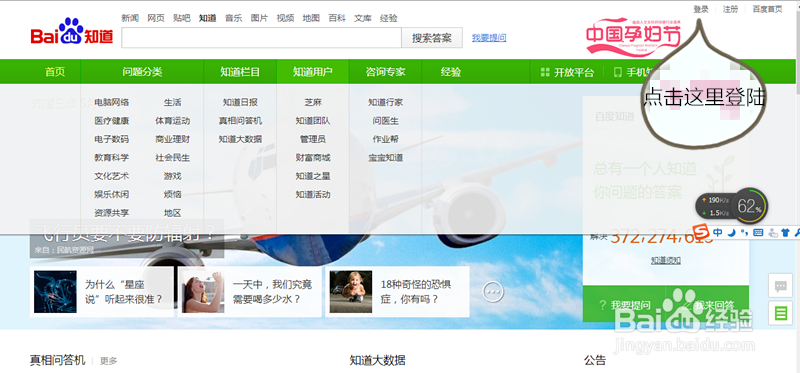This screenshot has width=800, height=373.
Task: Choose 文化艺术 category
Action: (112, 176)
